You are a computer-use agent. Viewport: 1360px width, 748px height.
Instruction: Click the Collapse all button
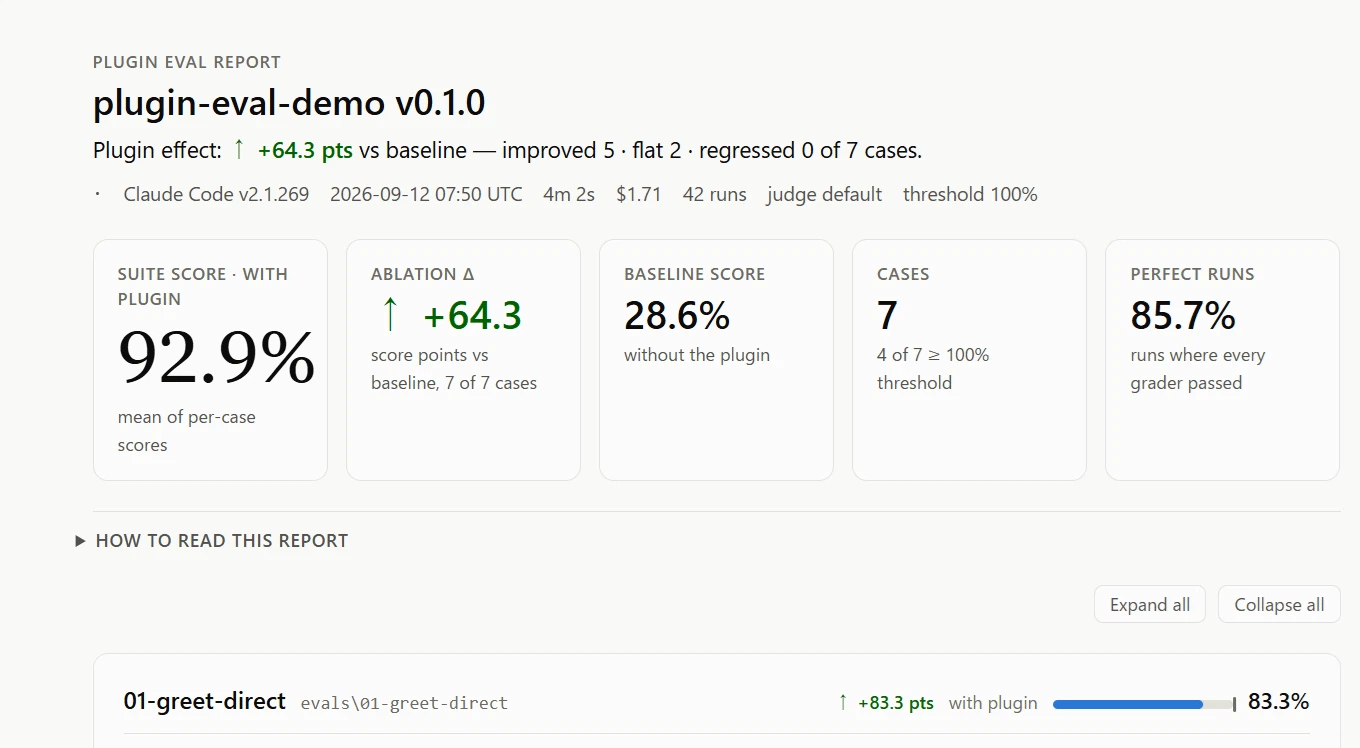[1279, 605]
